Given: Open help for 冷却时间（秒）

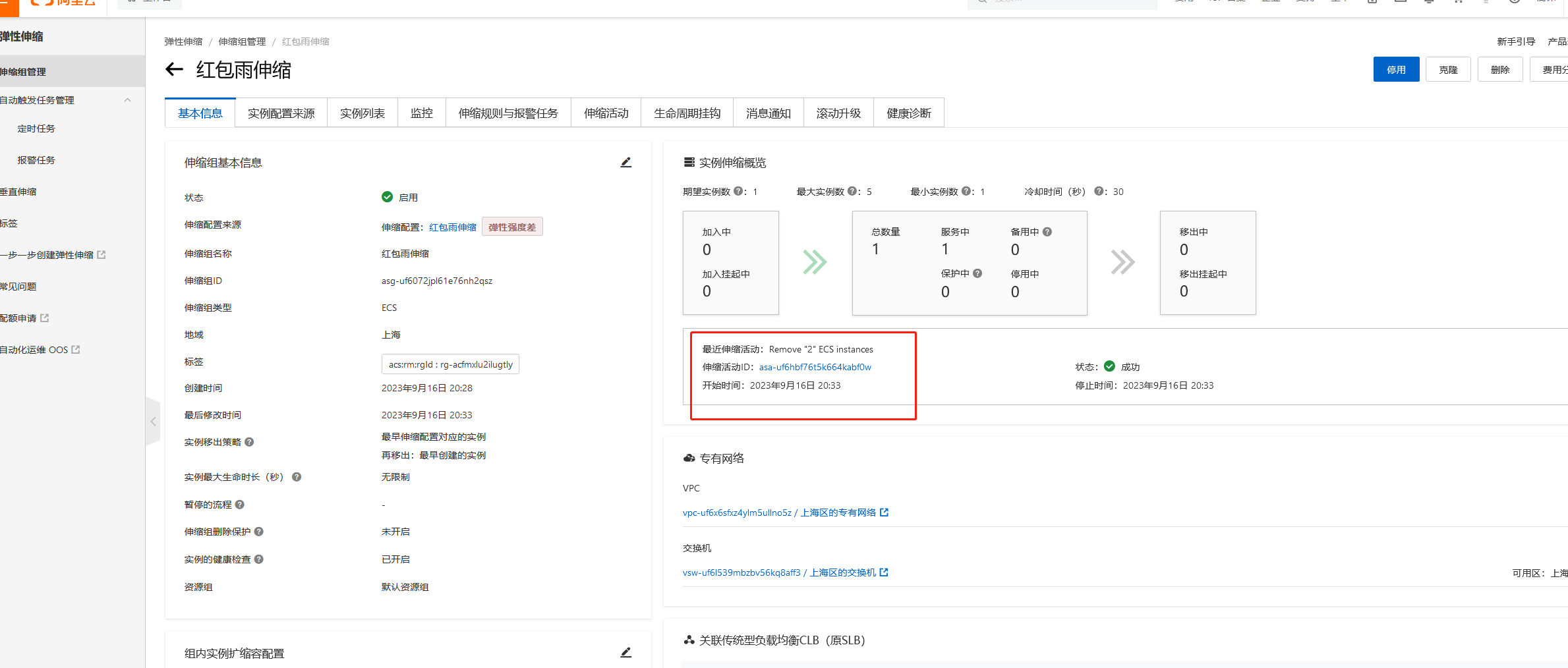Looking at the screenshot, I should click(x=1099, y=191).
